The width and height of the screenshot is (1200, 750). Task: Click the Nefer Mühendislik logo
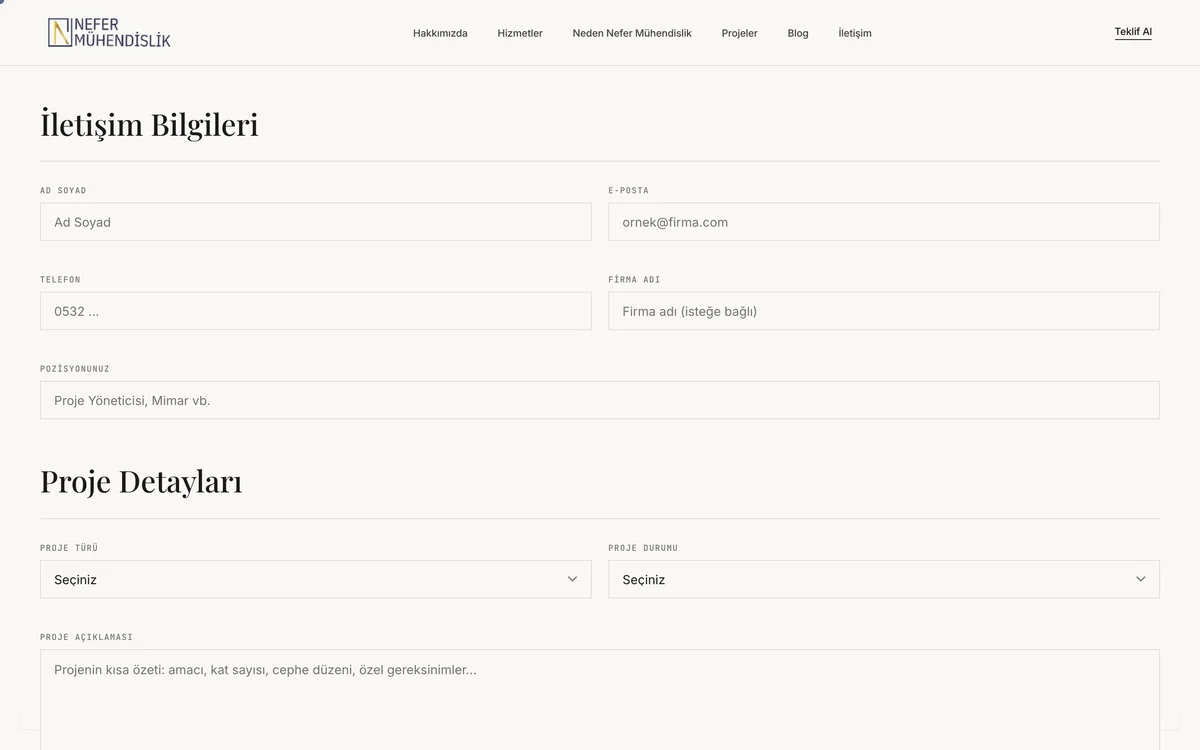(109, 33)
